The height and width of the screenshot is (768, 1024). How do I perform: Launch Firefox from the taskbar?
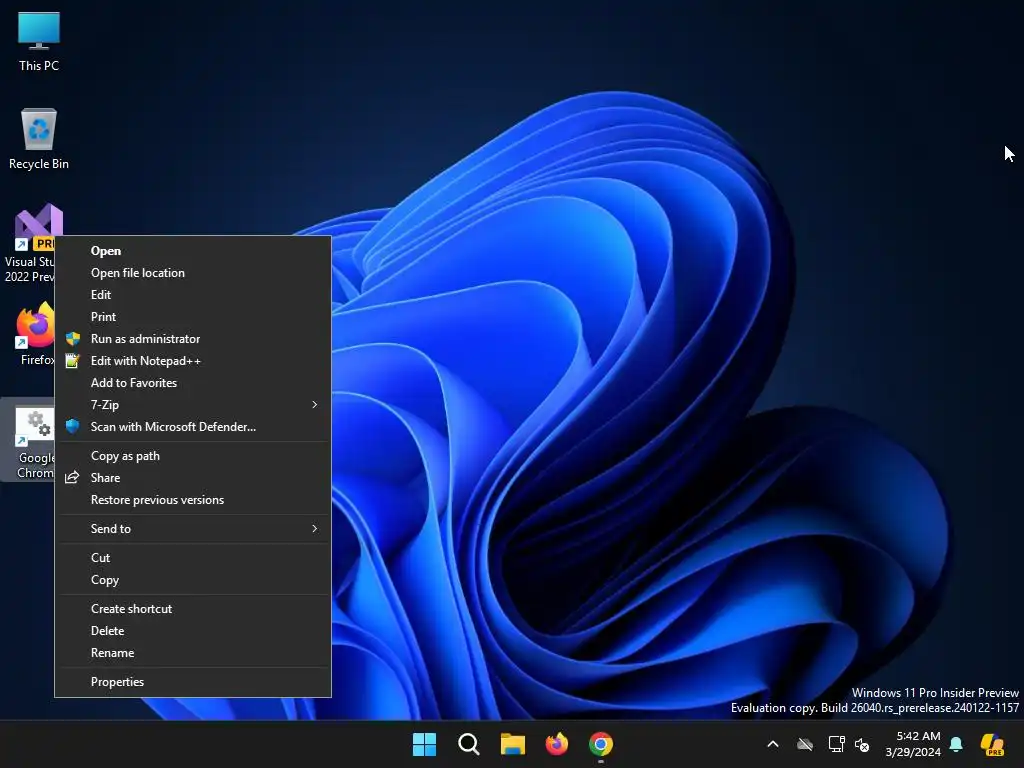[556, 744]
